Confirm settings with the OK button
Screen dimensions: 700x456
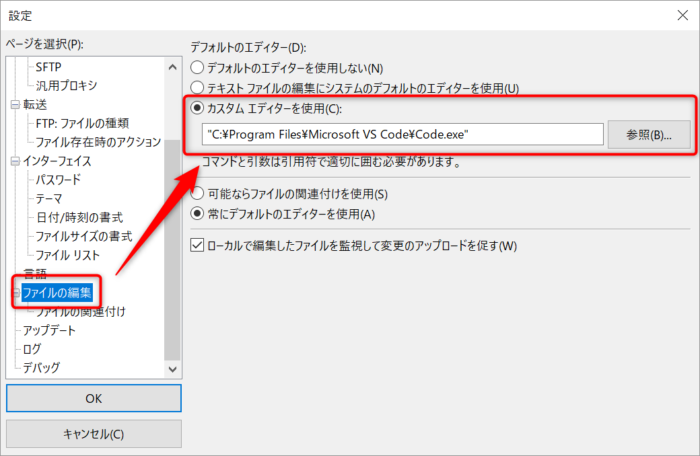point(93,397)
